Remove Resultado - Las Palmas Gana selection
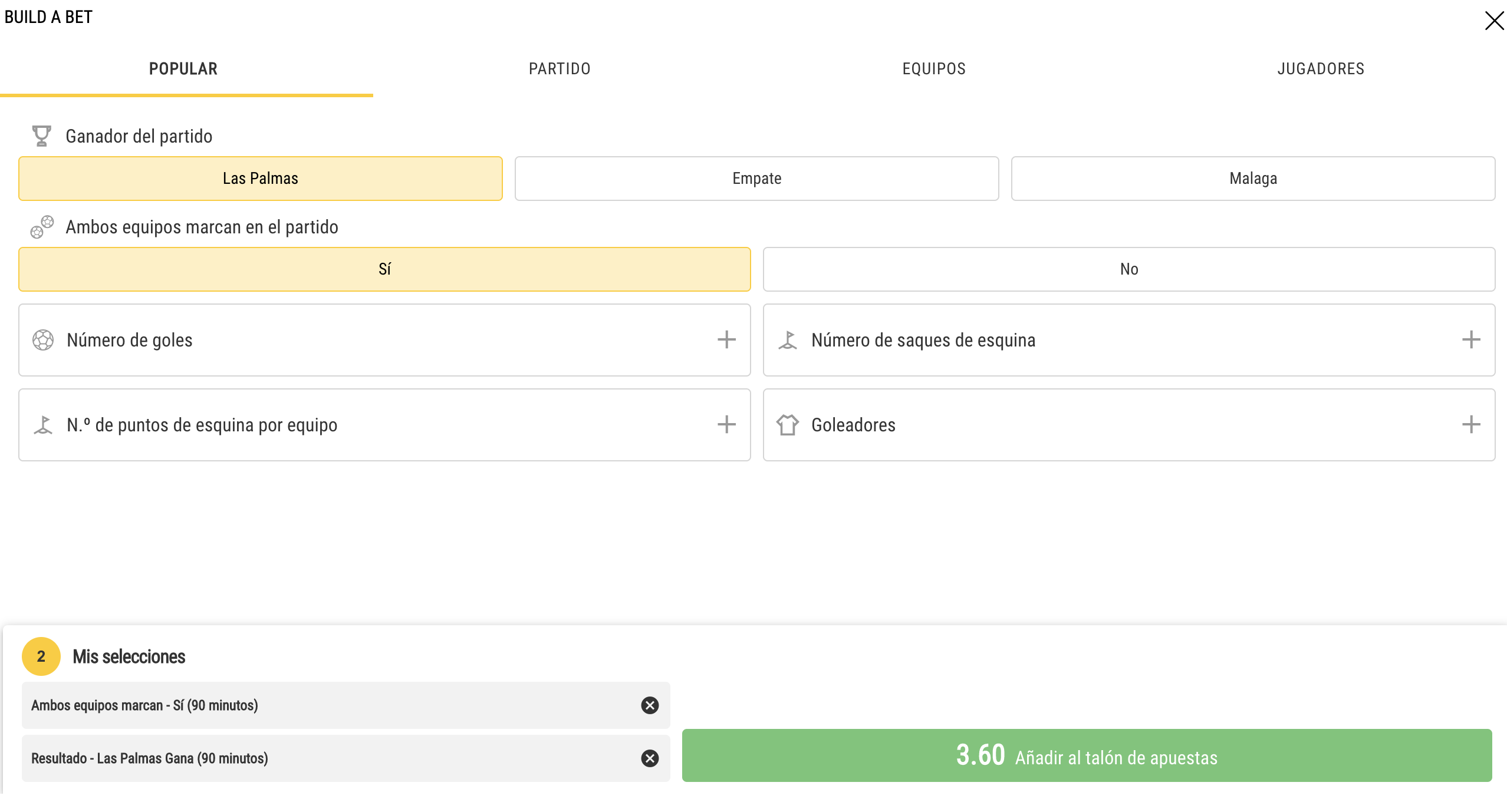 coord(650,758)
